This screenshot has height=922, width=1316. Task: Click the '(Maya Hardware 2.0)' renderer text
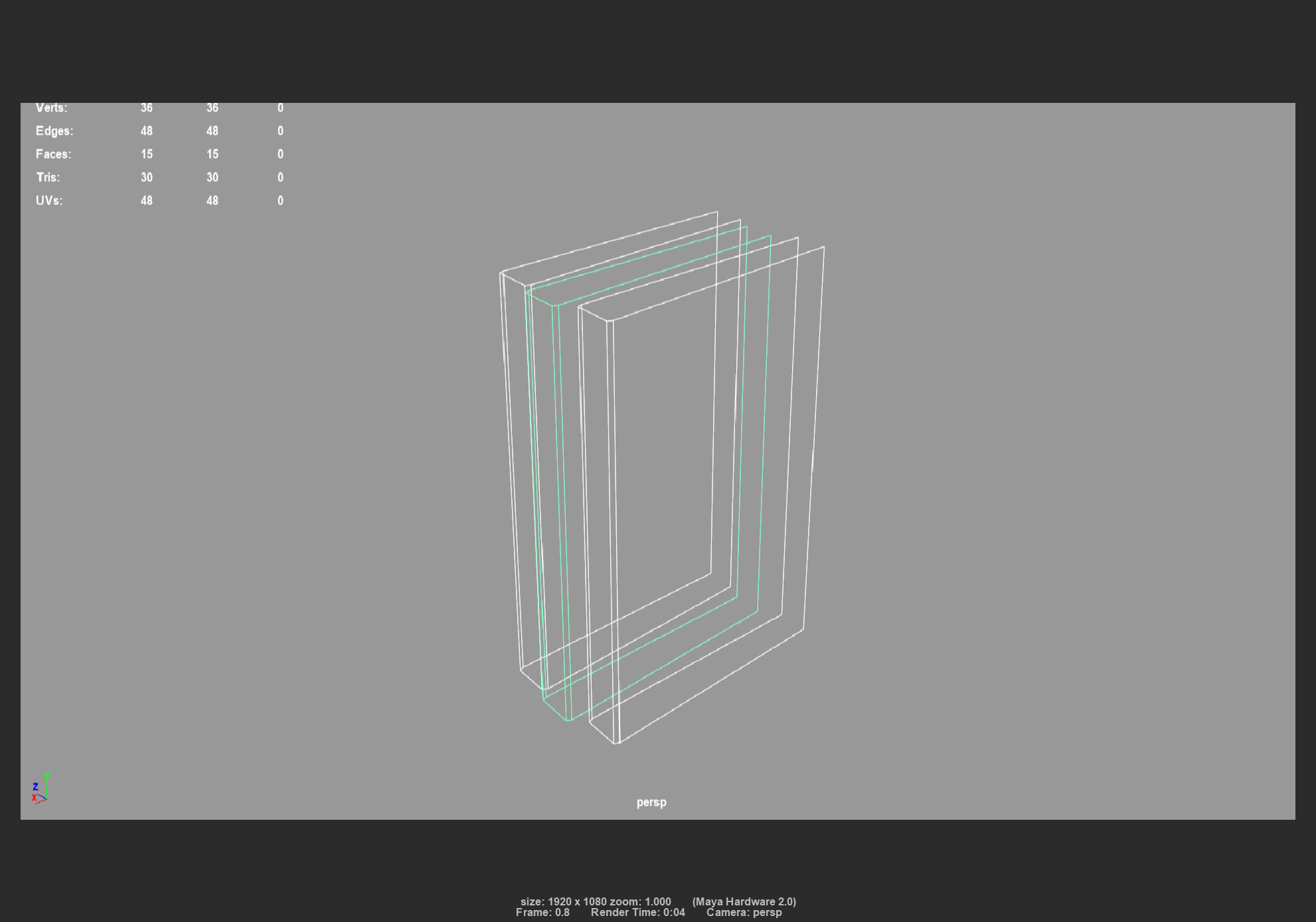point(744,901)
